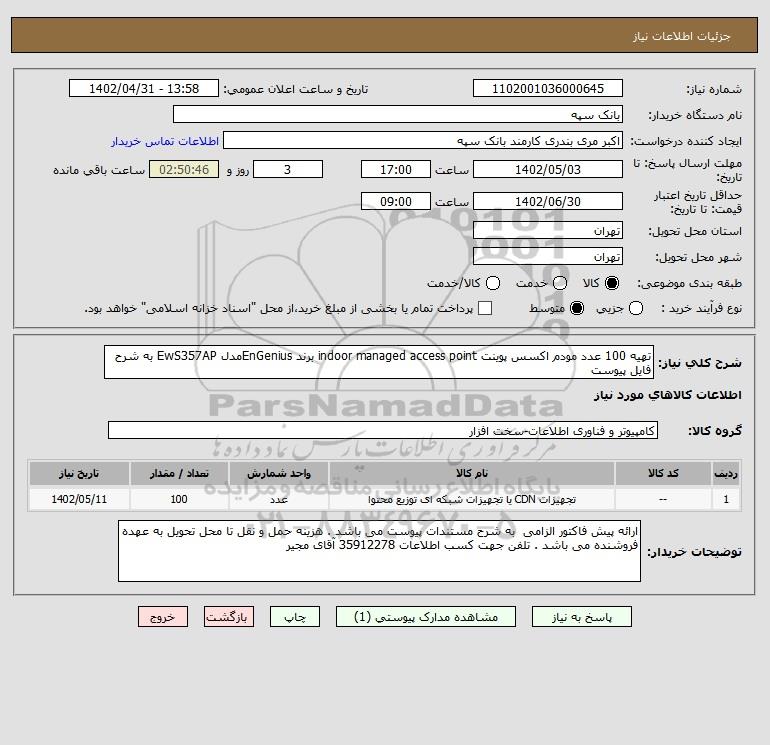Click the public announcement date field 1402/04/31 - 13:58
The width and height of the screenshot is (770, 745).
click(144, 88)
